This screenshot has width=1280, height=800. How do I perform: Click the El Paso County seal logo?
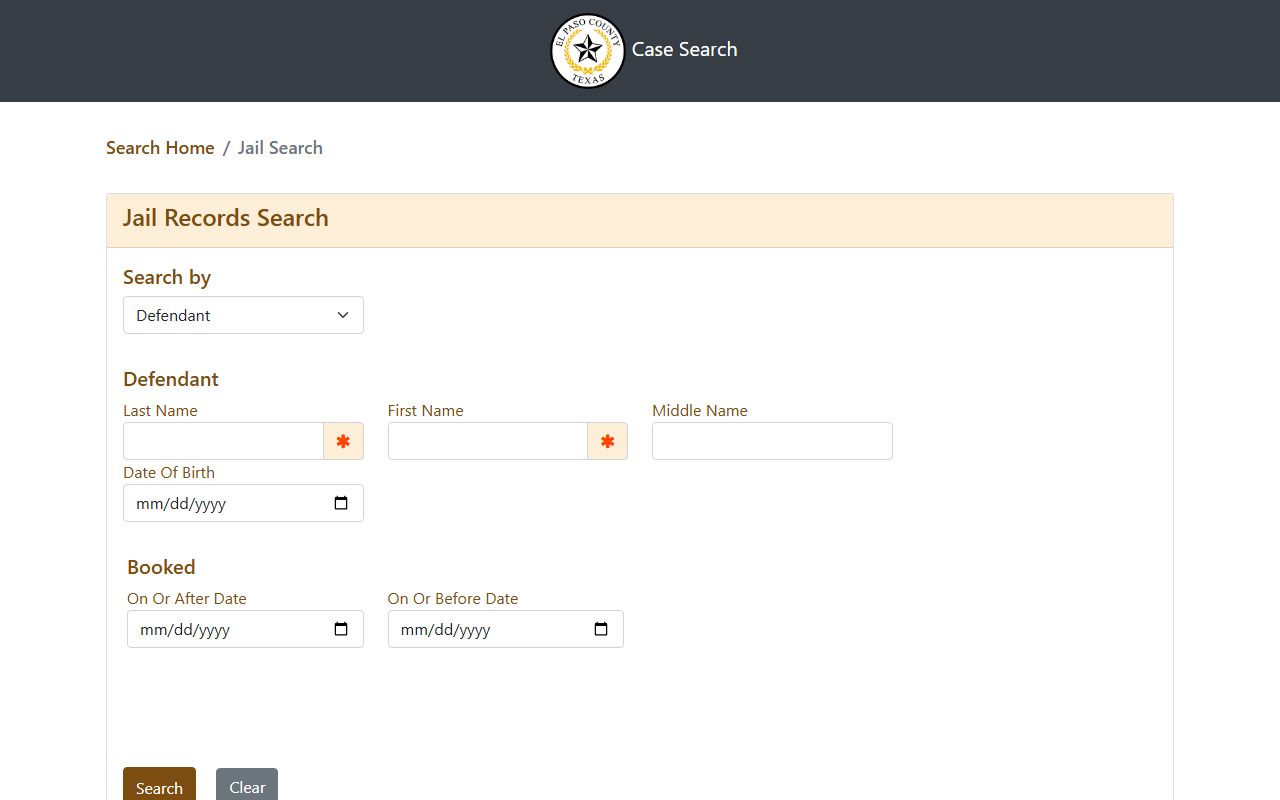click(588, 50)
